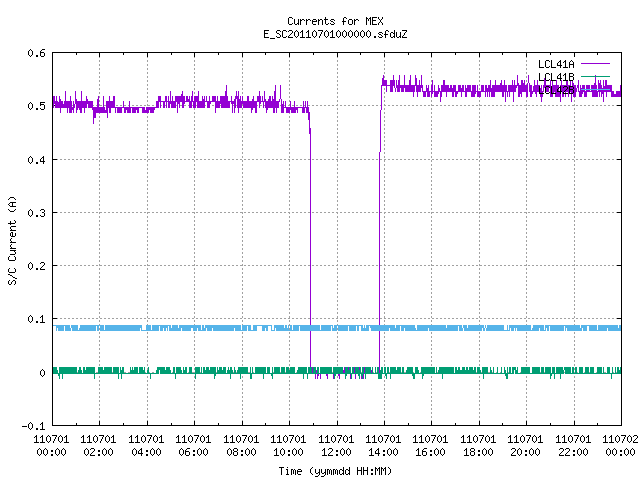This screenshot has height=480, width=640.
Task: Click the LCL41B legend label
Action: 556,77
